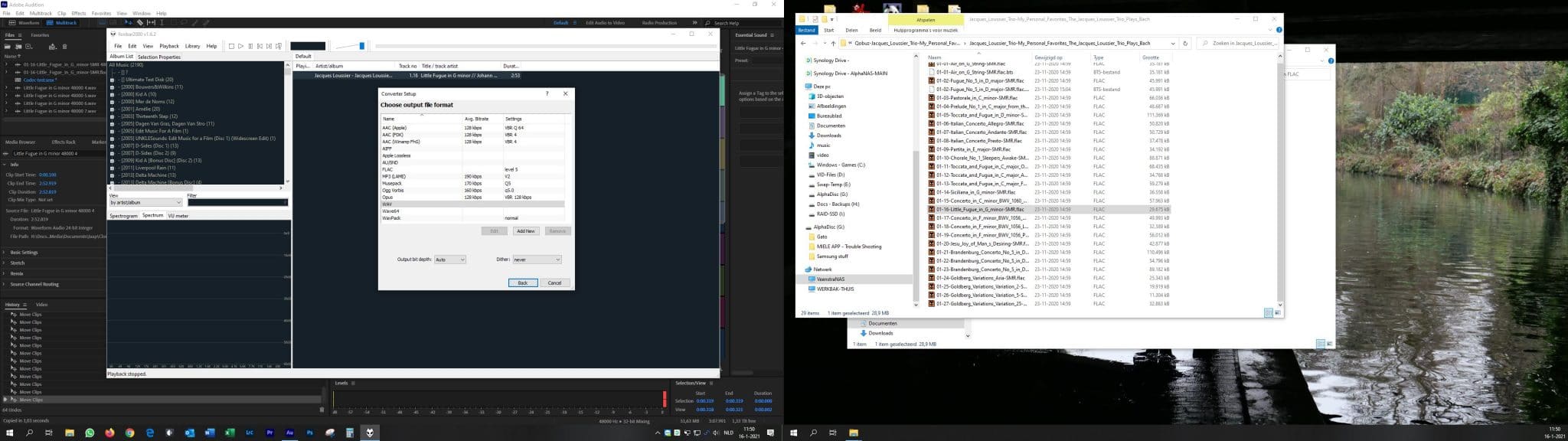Open the Levels panel menu icon
Viewport: 1568px width, 441px height.
point(353,383)
